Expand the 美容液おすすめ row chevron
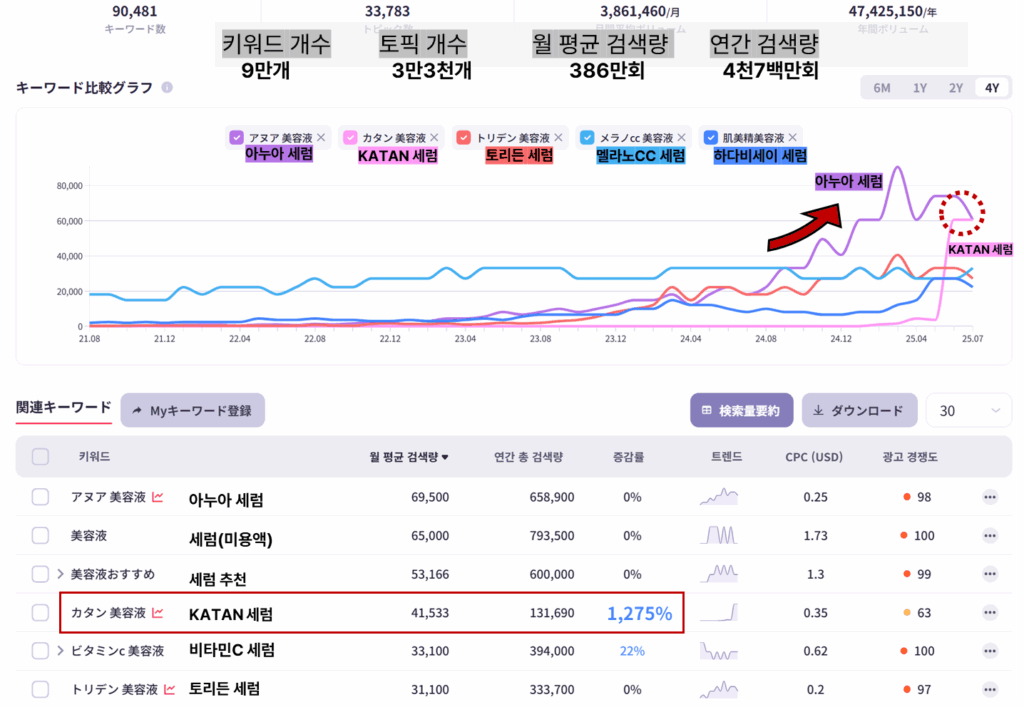This screenshot has height=707, width=1024. pyautogui.click(x=60, y=574)
